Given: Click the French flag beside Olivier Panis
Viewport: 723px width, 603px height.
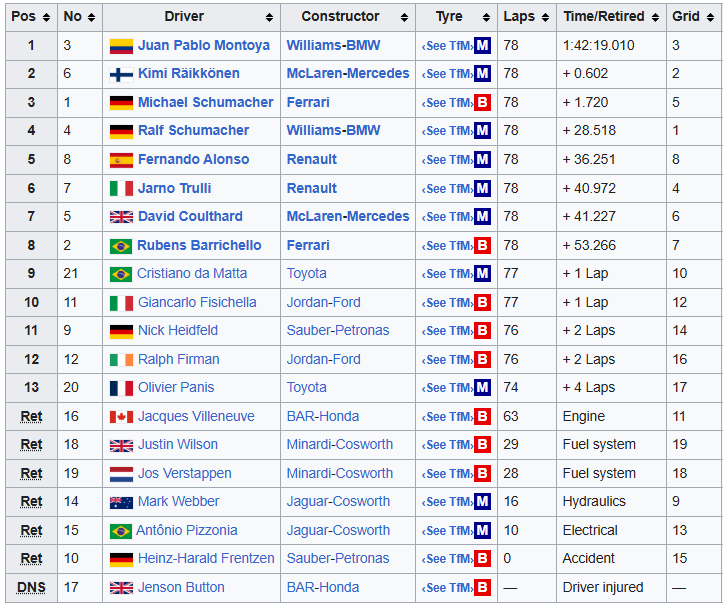Looking at the screenshot, I should (121, 388).
